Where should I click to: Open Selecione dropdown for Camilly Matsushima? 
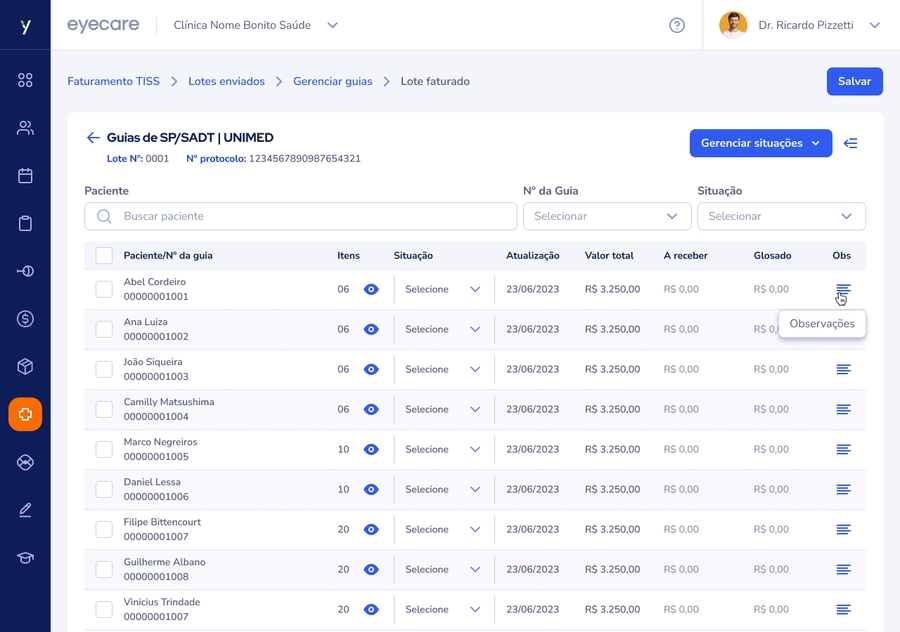(x=443, y=409)
